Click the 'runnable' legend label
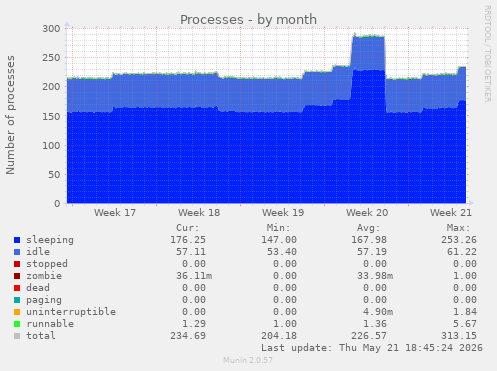Image resolution: width=497 pixels, height=371 pixels. [50, 324]
